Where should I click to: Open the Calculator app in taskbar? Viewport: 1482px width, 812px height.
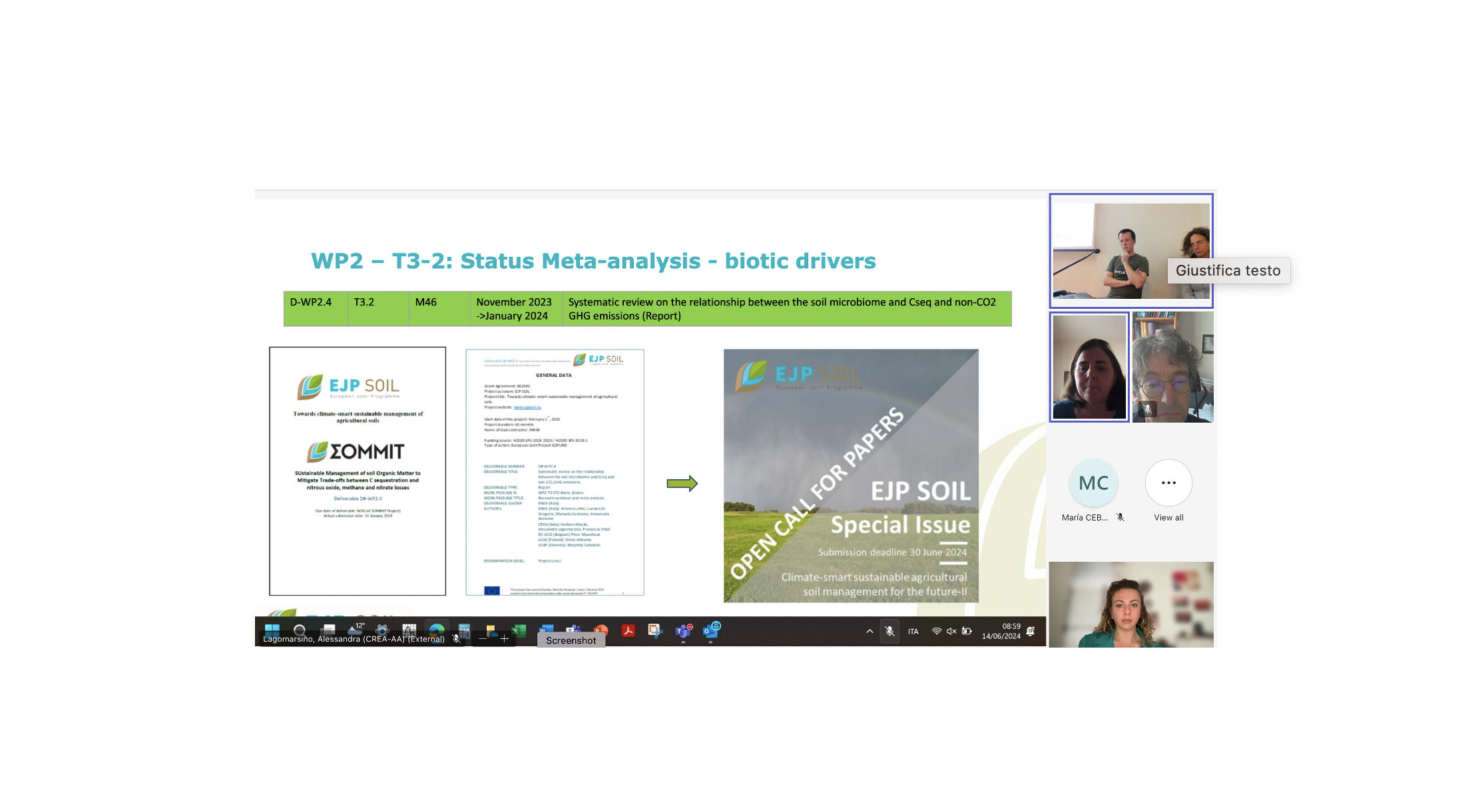[464, 630]
